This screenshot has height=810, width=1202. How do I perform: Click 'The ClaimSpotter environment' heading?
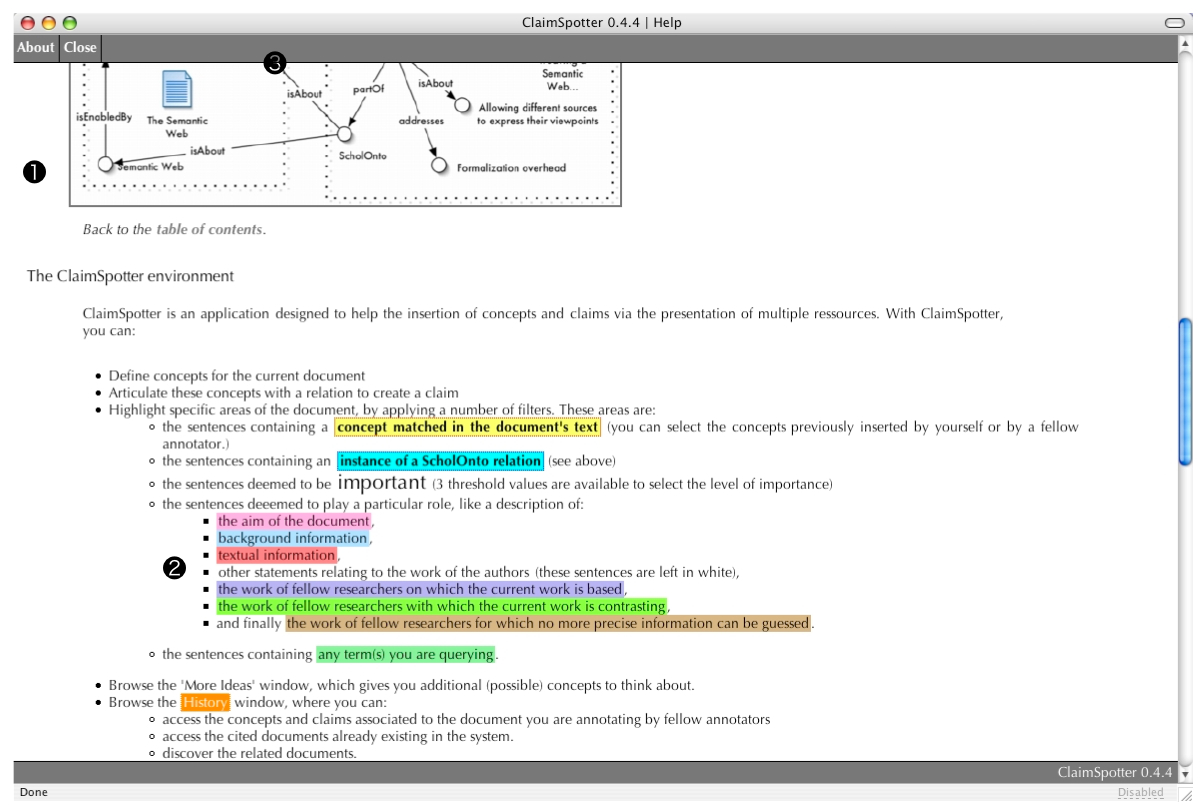130,276
